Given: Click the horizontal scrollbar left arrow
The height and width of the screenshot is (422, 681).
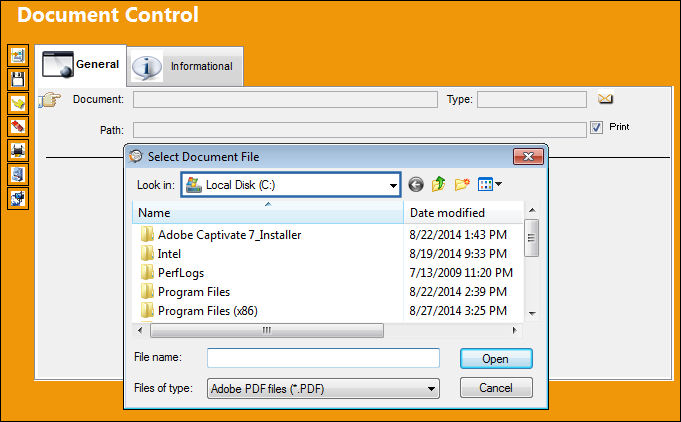Looking at the screenshot, I should point(140,330).
